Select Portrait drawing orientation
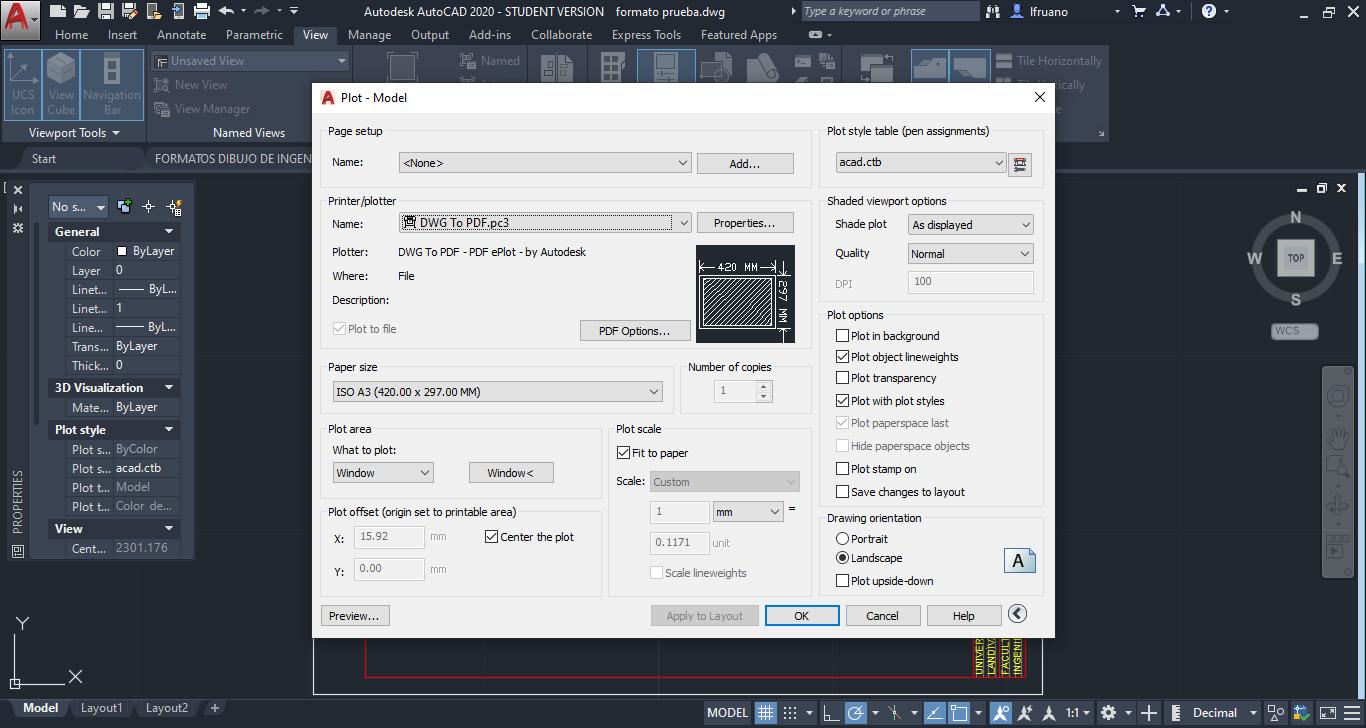The image size is (1366, 728). (x=842, y=539)
